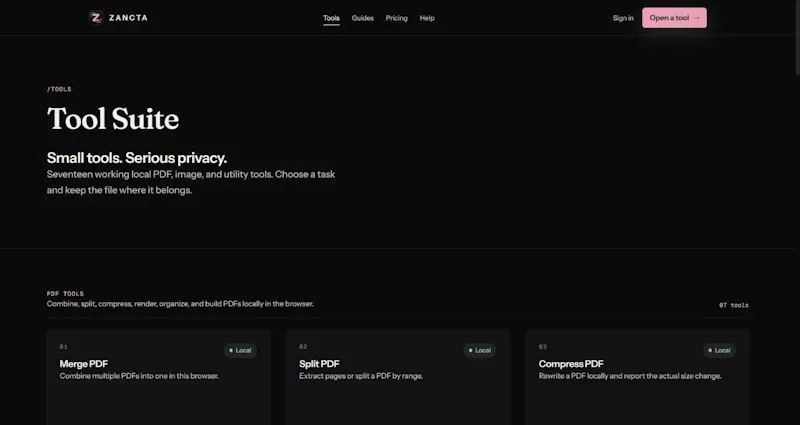The image size is (800, 425).
Task: Click the 01 number on Merge PDF card
Action: click(63, 347)
